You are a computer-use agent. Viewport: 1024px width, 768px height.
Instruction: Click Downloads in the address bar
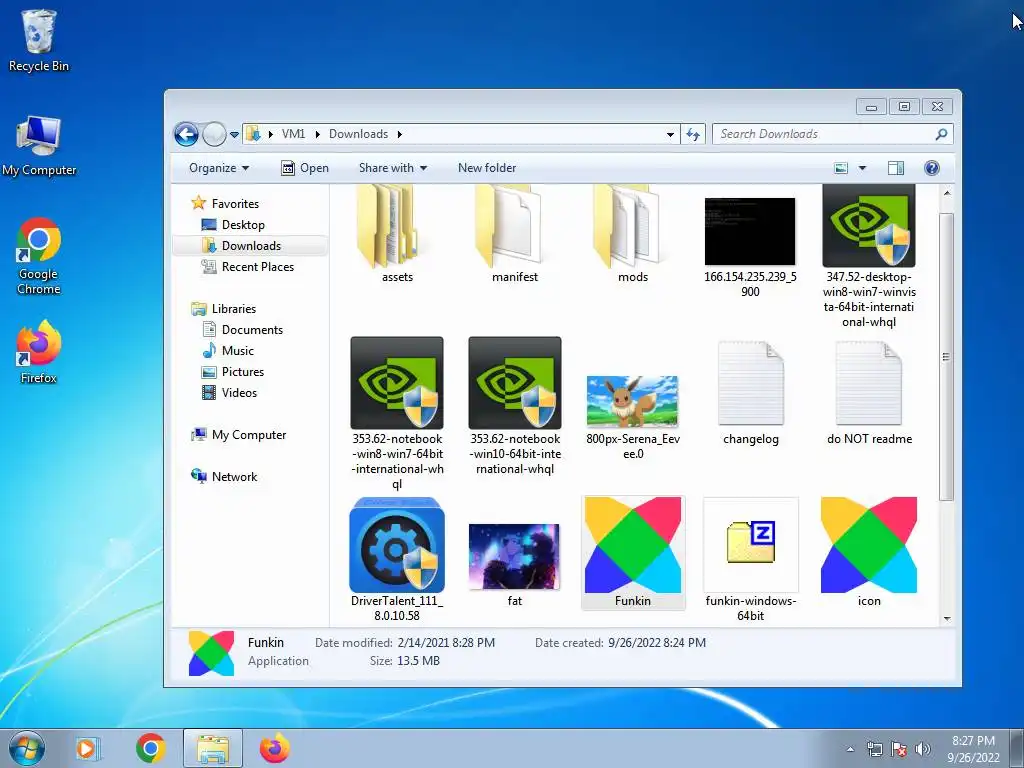click(x=359, y=134)
